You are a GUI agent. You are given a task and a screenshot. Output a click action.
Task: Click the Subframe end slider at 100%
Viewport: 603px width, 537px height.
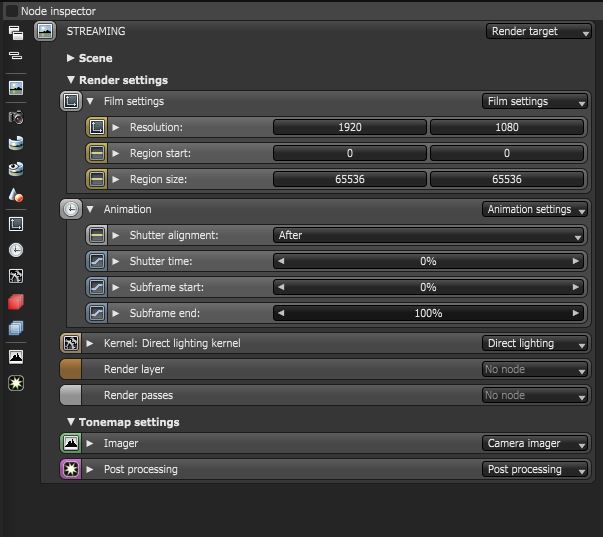[x=428, y=314]
